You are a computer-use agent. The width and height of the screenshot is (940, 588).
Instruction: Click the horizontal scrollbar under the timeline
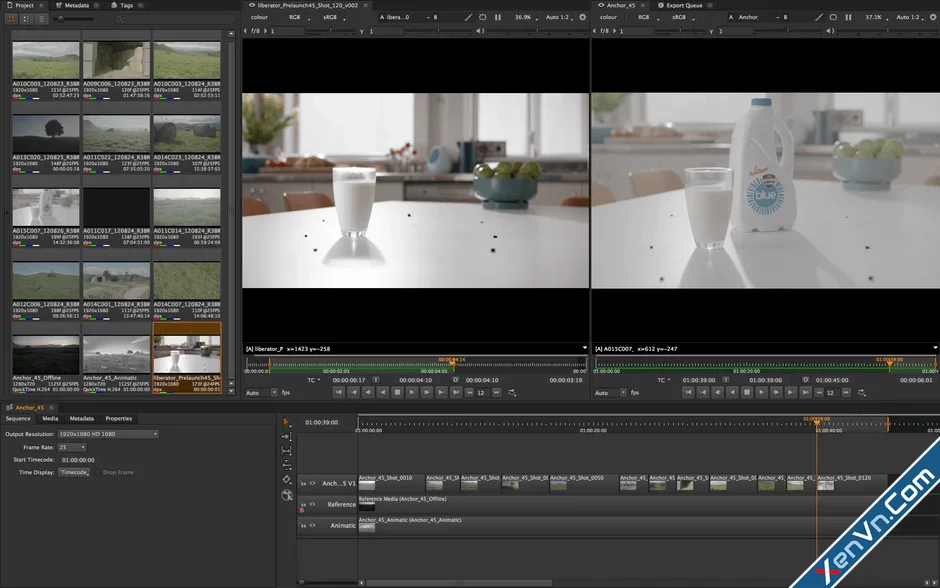click(459, 583)
